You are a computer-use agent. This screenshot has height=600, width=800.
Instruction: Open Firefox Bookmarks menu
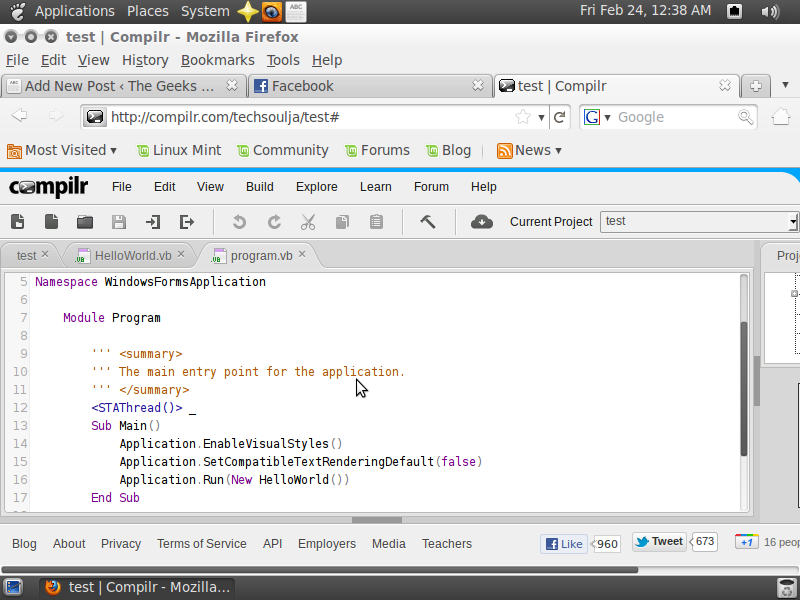[x=218, y=60]
